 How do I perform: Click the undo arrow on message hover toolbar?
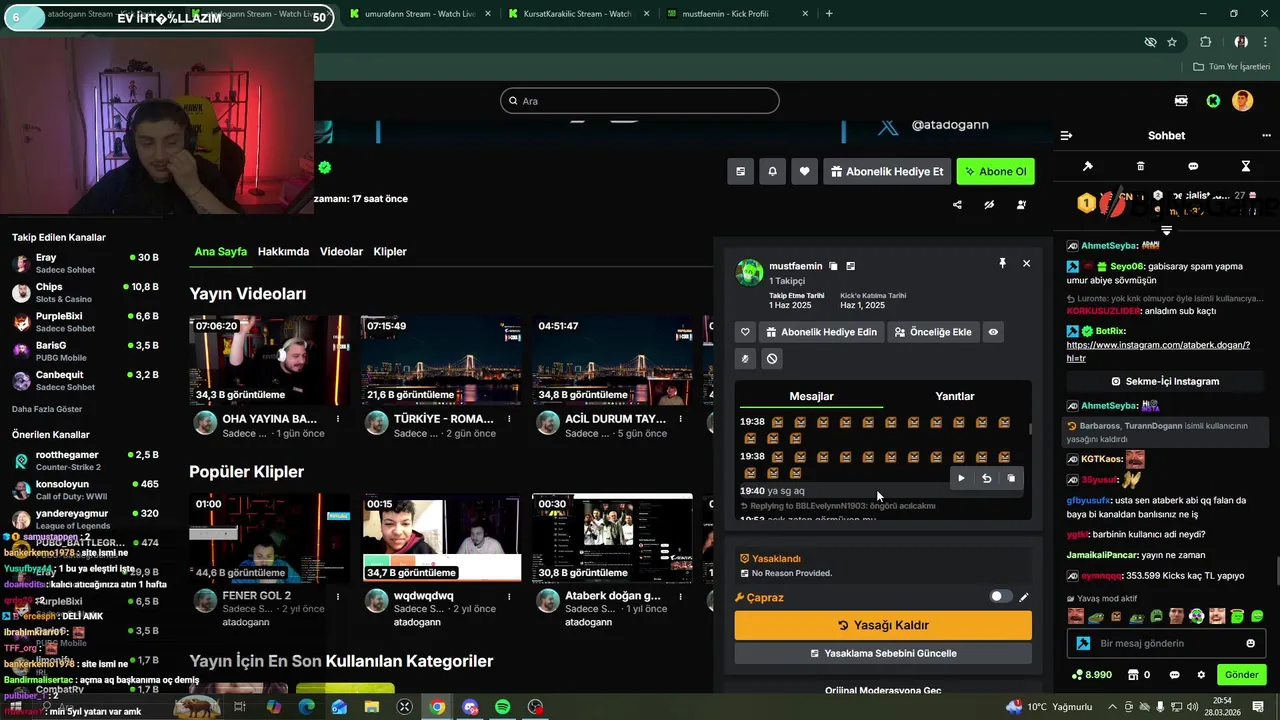(x=986, y=478)
